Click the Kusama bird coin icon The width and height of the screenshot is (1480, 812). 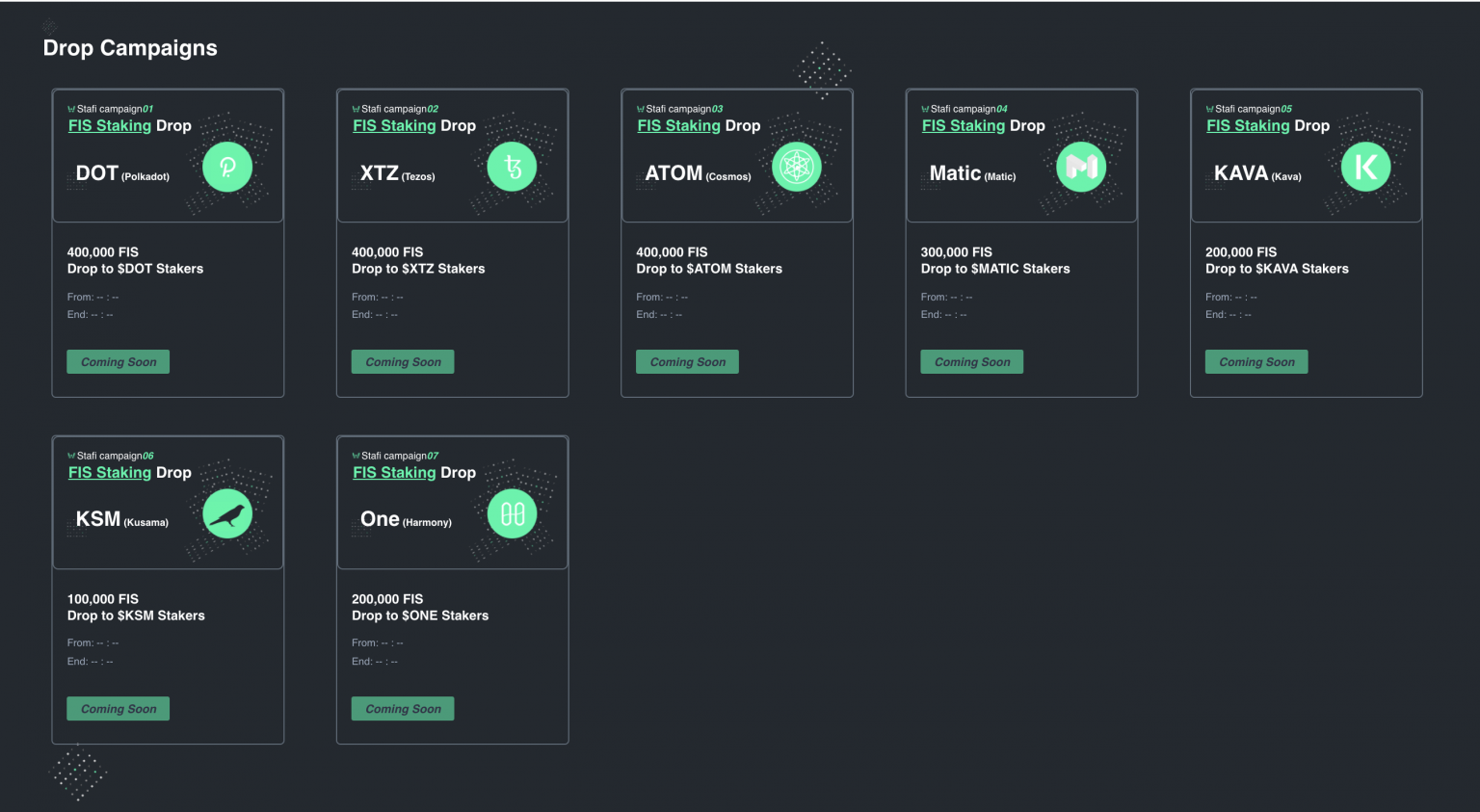pyautogui.click(x=227, y=514)
